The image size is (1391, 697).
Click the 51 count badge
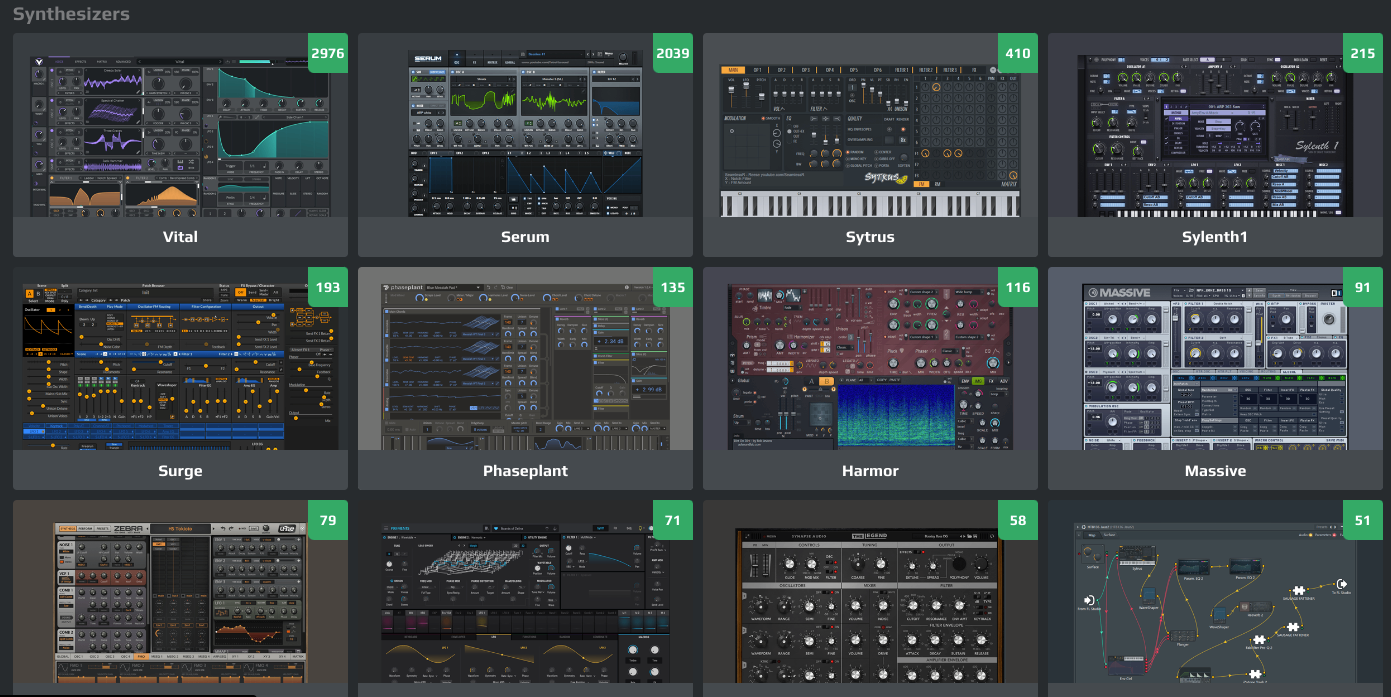click(1363, 520)
